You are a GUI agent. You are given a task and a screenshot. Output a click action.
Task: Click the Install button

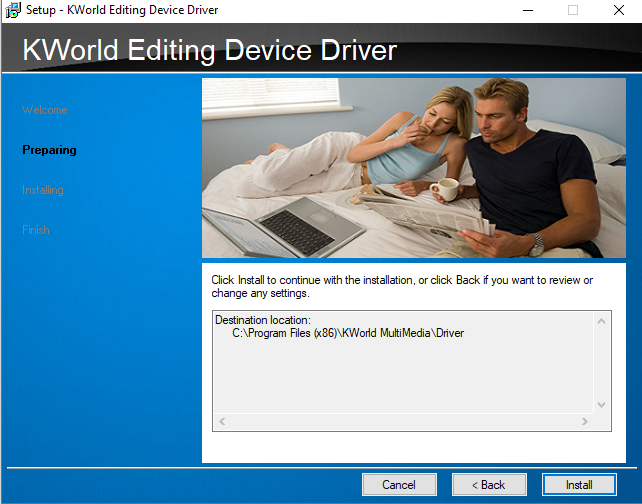[x=579, y=485]
